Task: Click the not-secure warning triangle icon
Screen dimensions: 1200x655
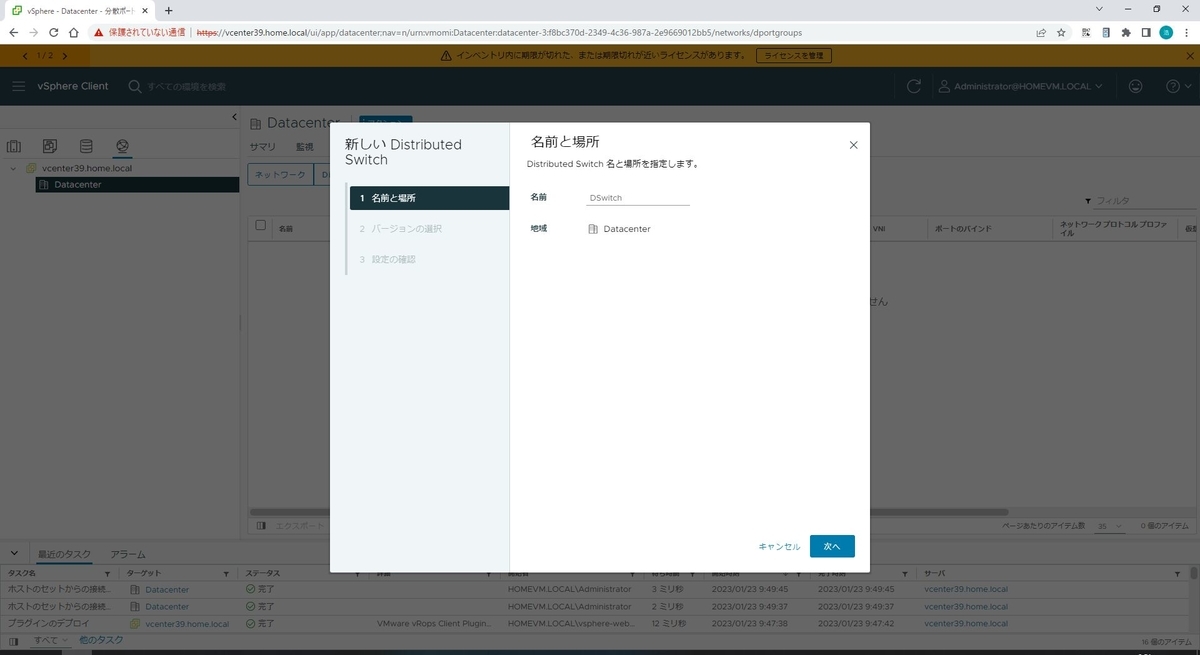Action: pyautogui.click(x=99, y=32)
